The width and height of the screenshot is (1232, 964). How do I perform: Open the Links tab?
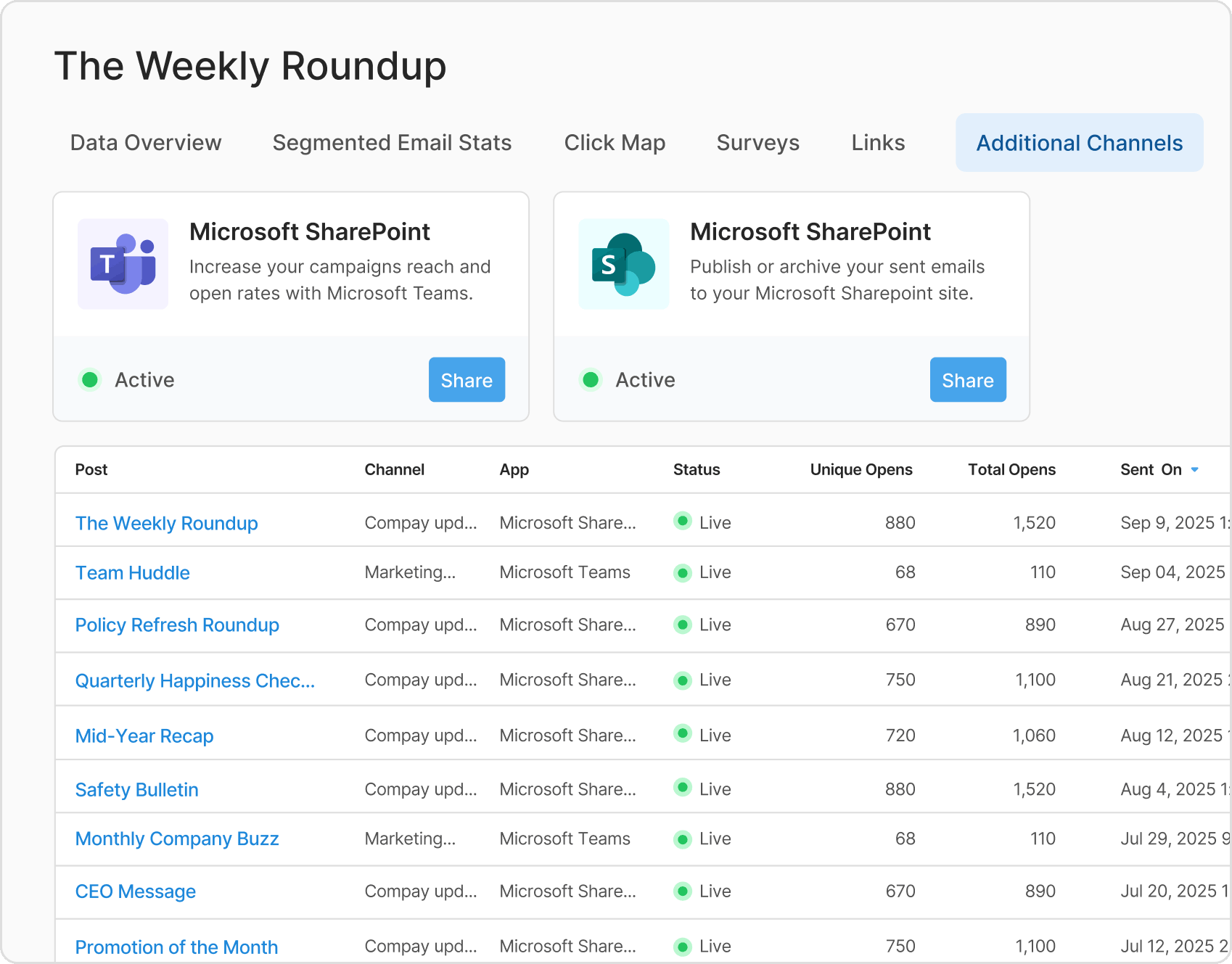[878, 143]
